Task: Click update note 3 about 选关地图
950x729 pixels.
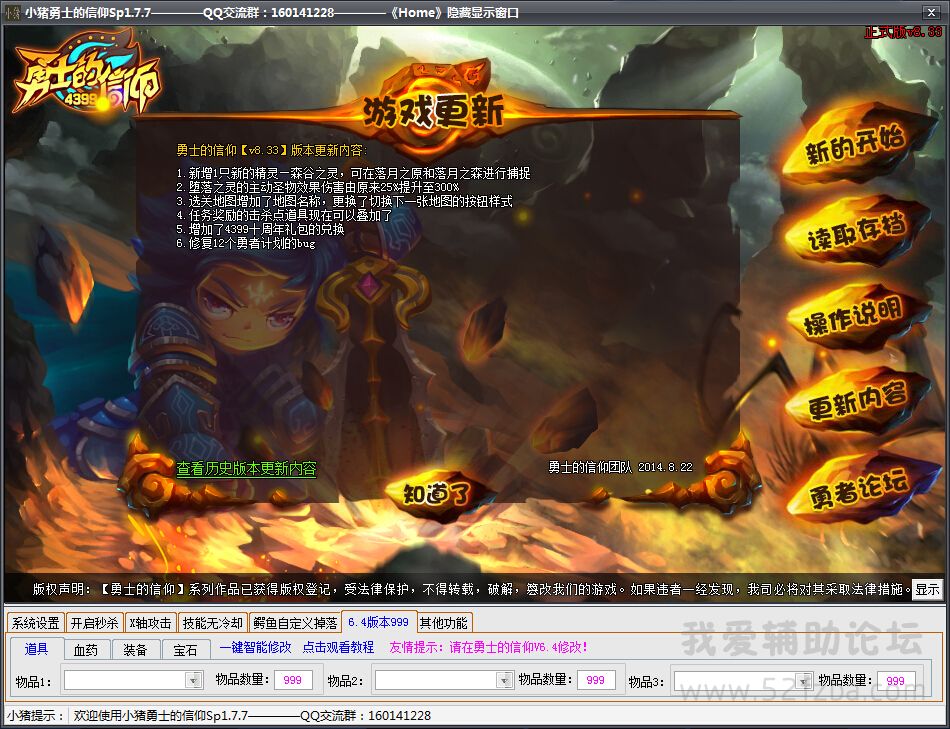Action: [x=344, y=201]
